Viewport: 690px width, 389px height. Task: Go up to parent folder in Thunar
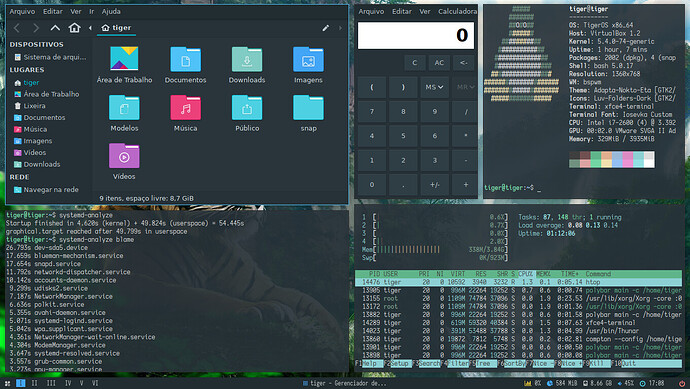click(55, 28)
